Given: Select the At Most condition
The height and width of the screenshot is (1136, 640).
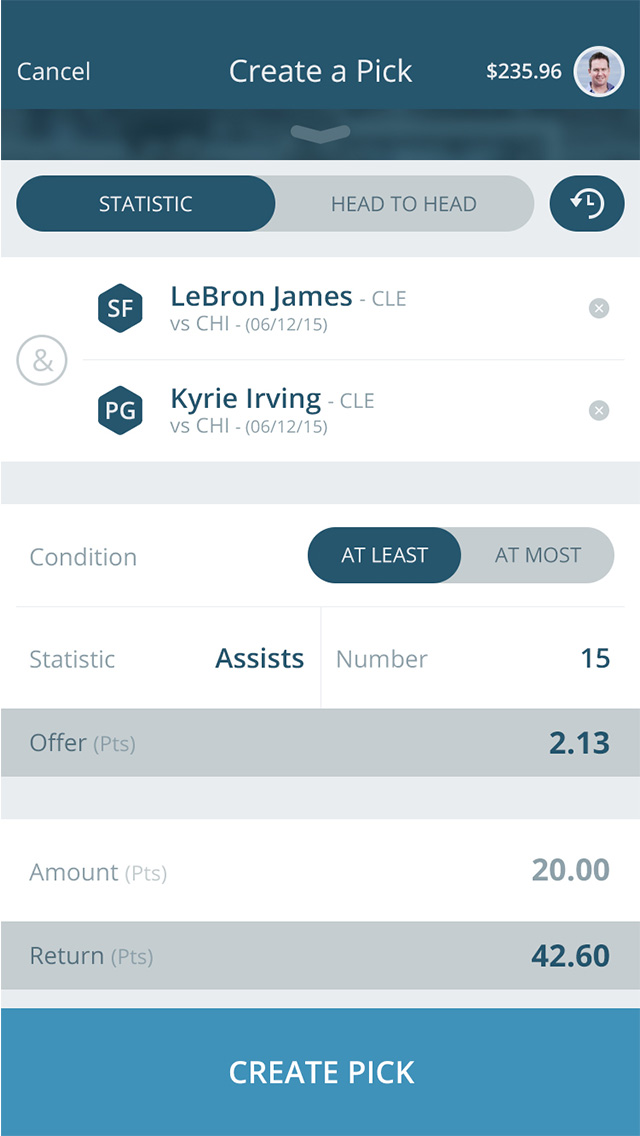Looking at the screenshot, I should [538, 555].
